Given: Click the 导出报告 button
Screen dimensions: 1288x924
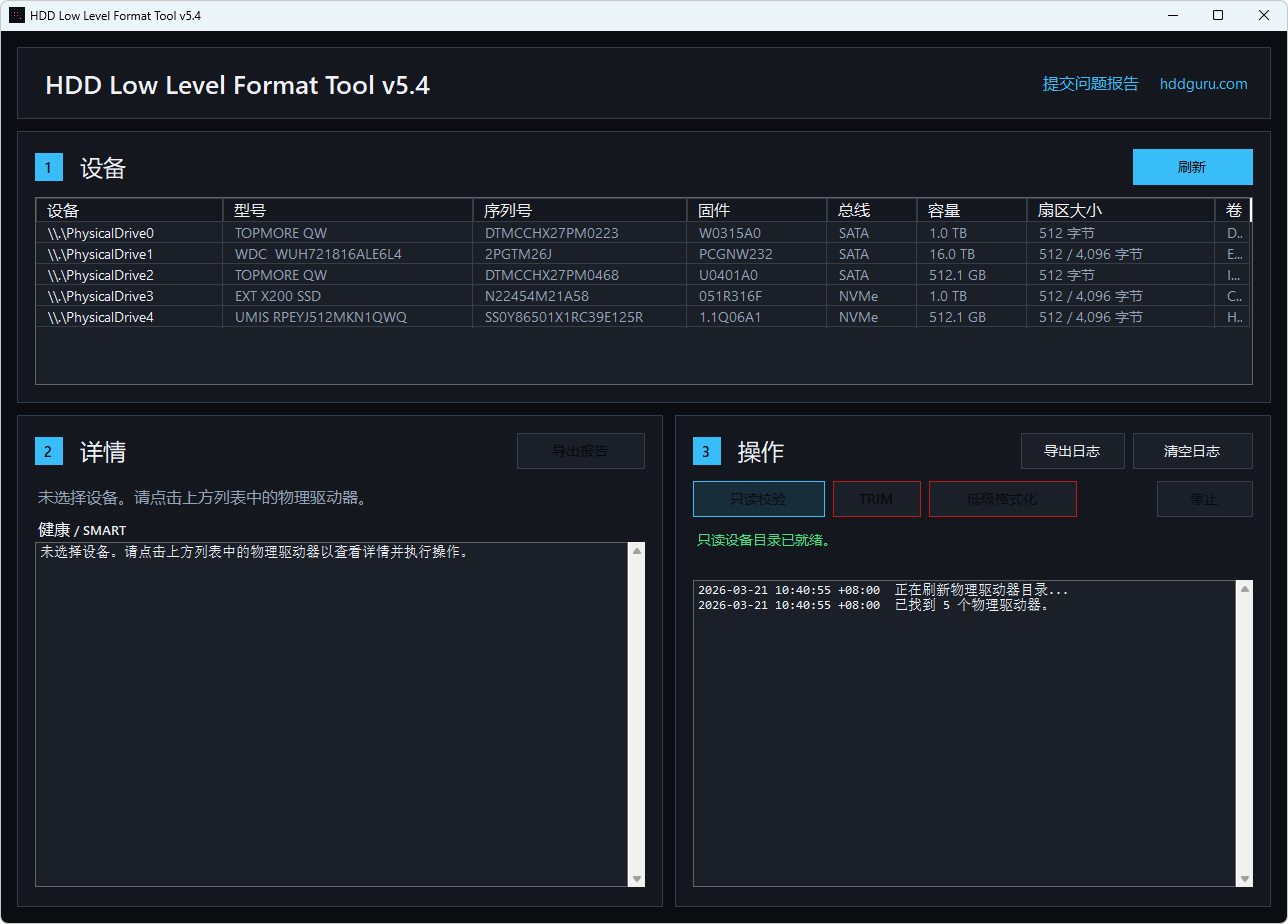Looking at the screenshot, I should [580, 451].
